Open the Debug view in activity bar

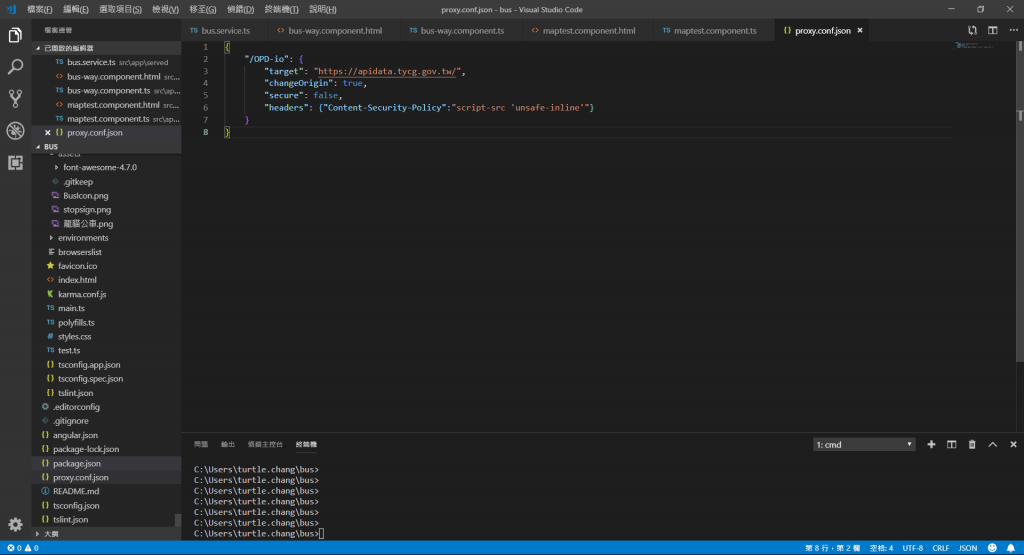coord(15,131)
